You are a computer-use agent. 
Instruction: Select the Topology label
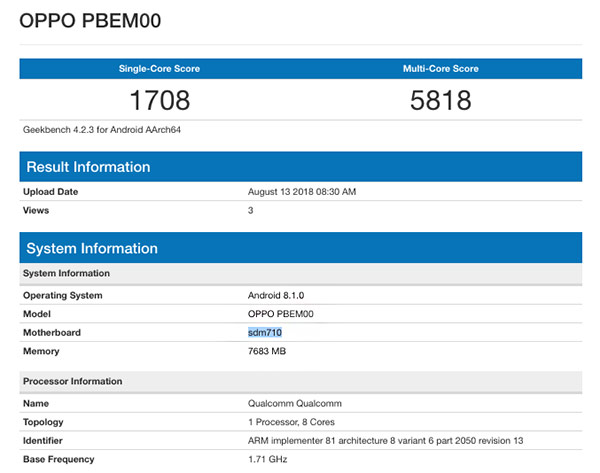(x=43, y=422)
